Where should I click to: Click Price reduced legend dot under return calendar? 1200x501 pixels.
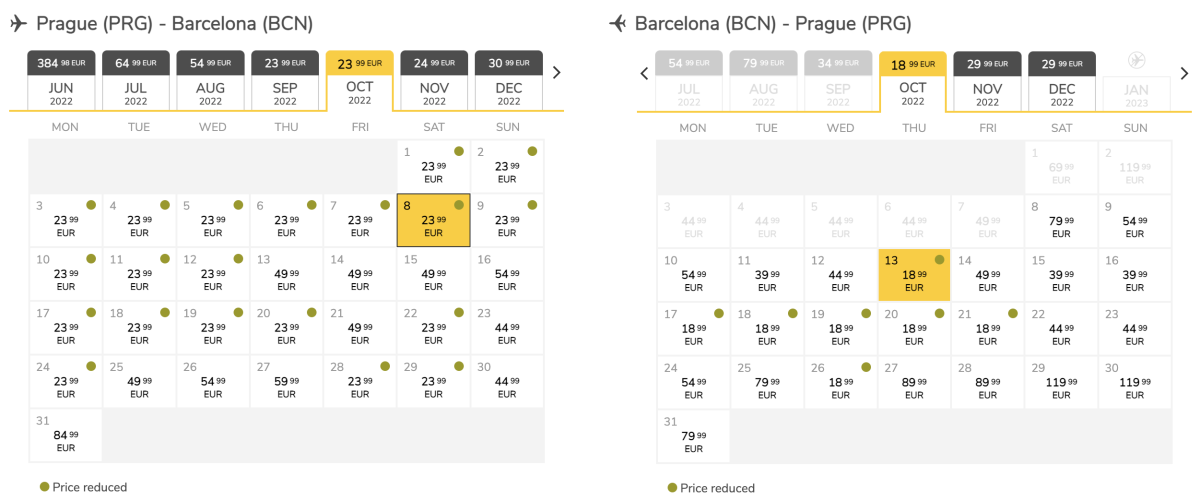point(672,488)
